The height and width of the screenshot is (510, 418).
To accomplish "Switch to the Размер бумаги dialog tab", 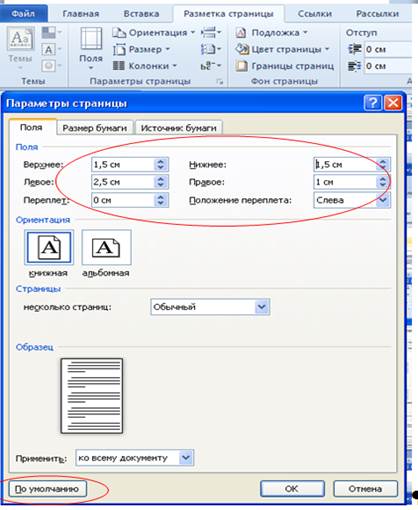I will click(95, 128).
